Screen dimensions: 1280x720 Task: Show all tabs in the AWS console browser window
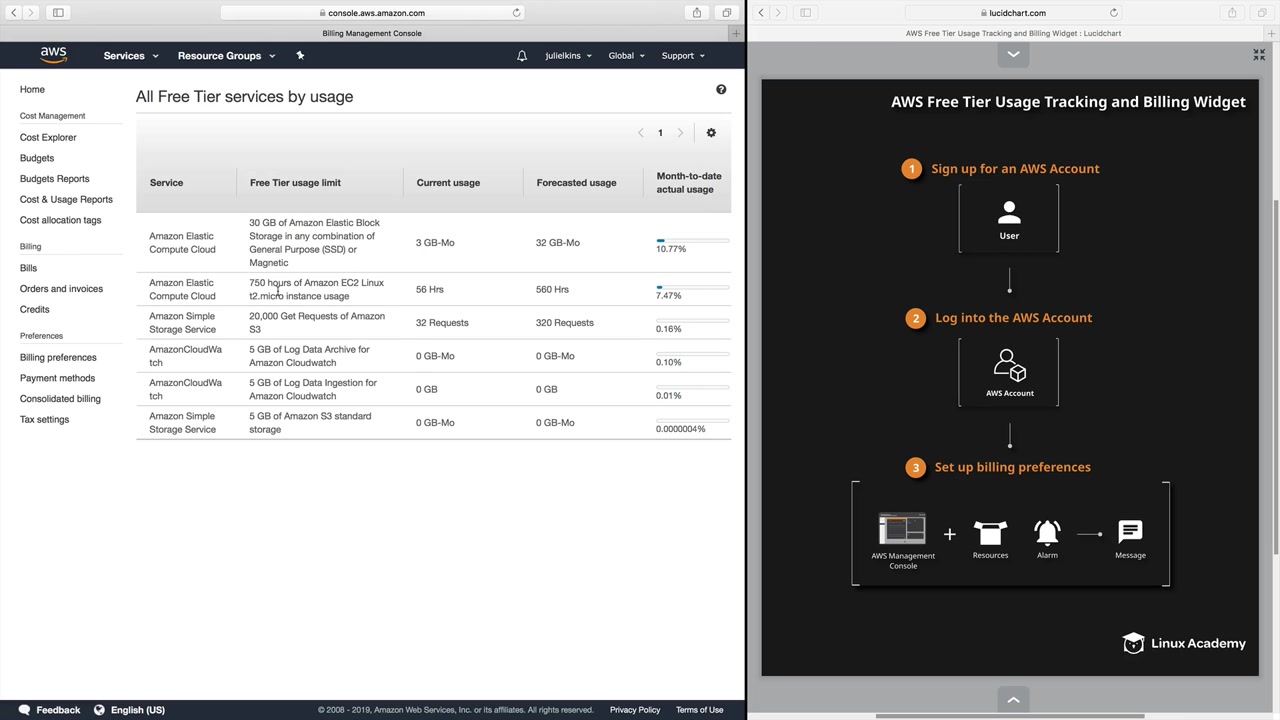(x=727, y=13)
